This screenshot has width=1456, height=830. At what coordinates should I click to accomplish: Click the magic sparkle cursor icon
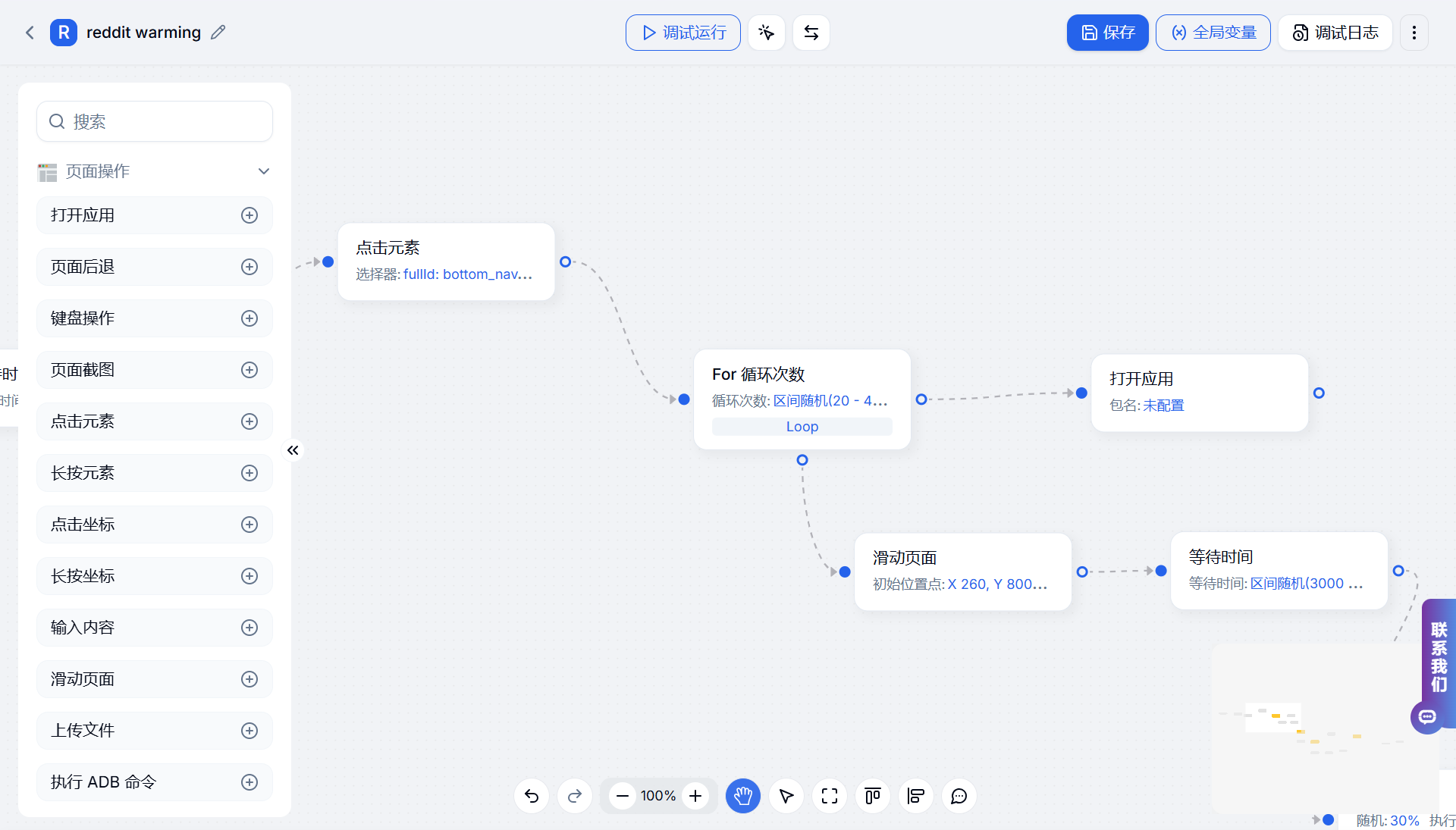coord(767,33)
